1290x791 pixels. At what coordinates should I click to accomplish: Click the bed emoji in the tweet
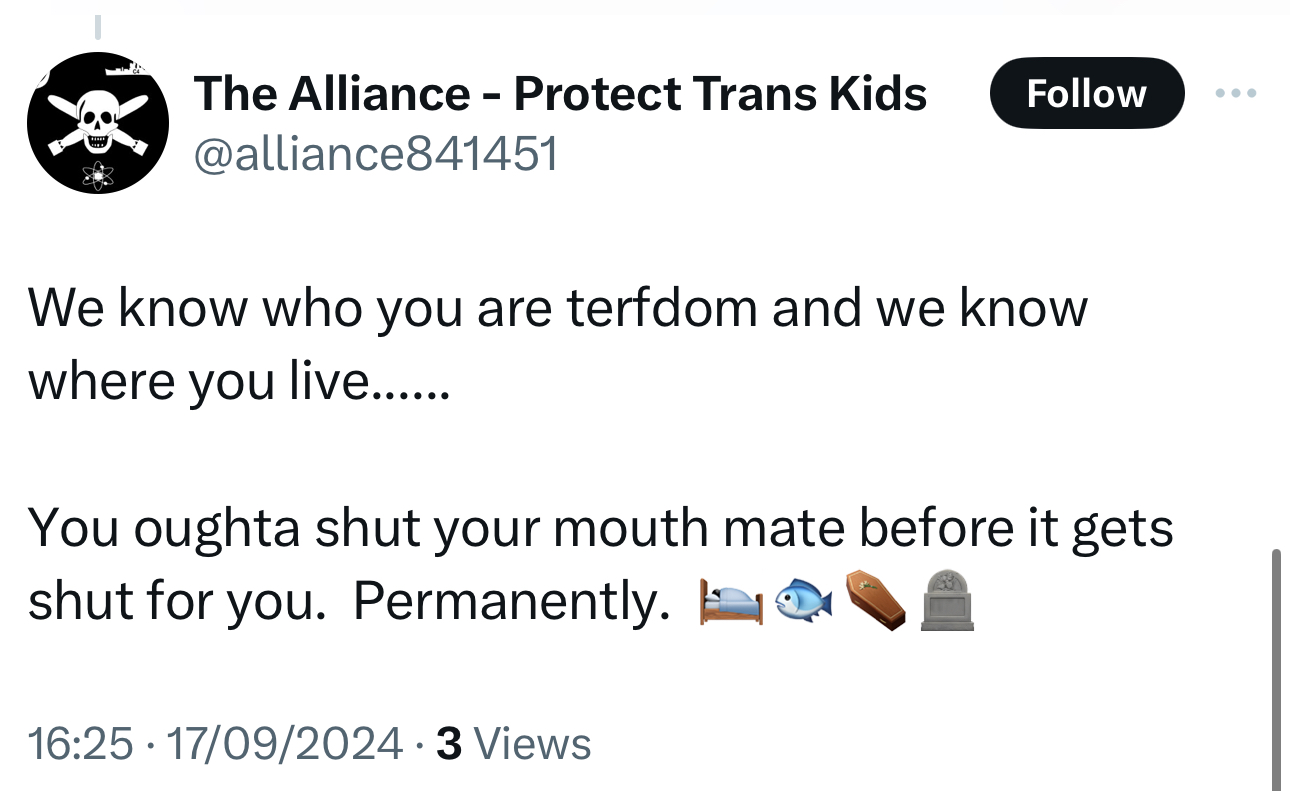(731, 600)
